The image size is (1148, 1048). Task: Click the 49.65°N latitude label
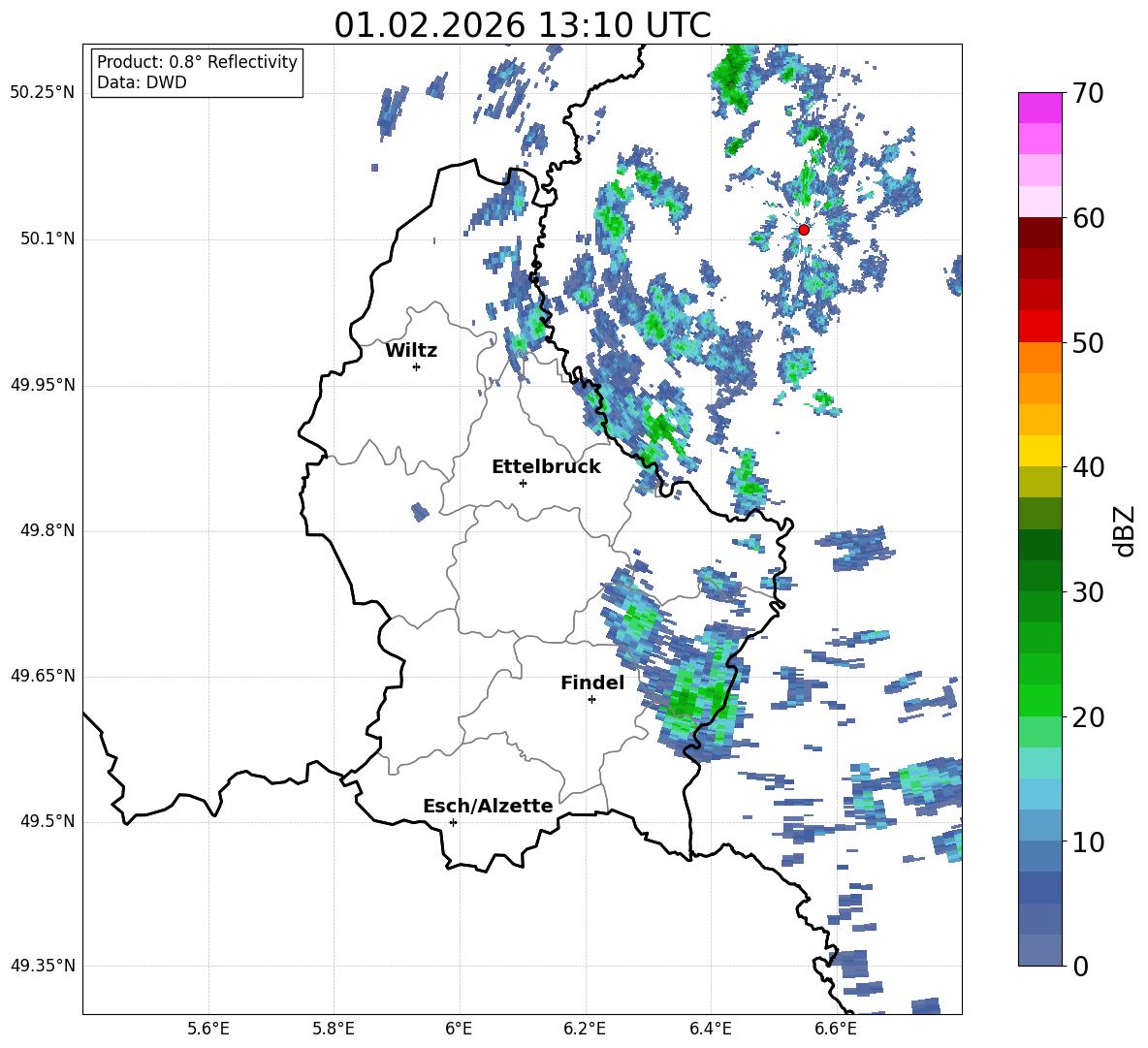click(x=43, y=675)
